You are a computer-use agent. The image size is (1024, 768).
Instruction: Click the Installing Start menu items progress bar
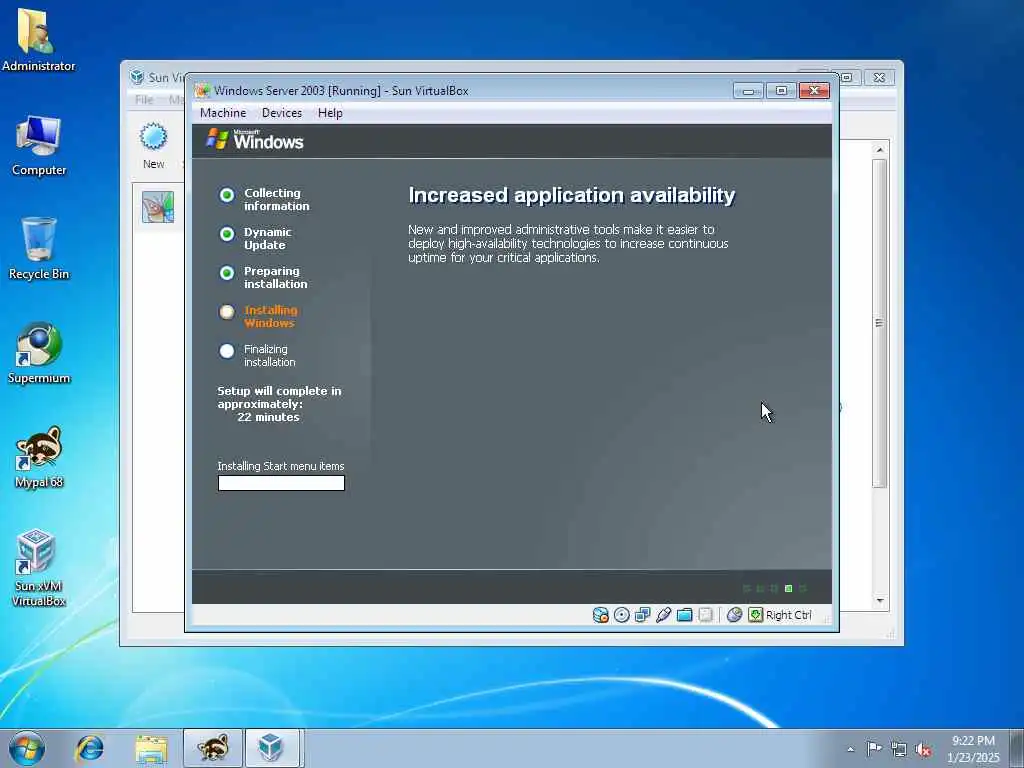click(x=281, y=483)
